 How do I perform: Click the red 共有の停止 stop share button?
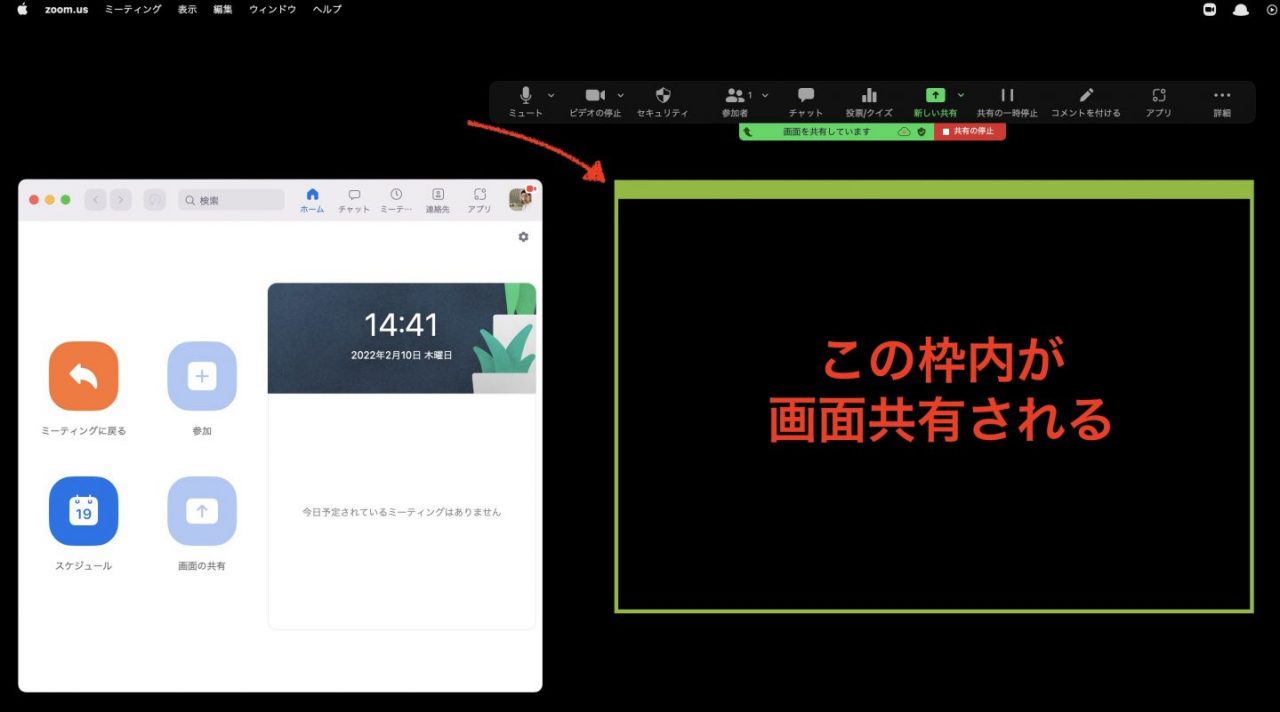click(969, 132)
